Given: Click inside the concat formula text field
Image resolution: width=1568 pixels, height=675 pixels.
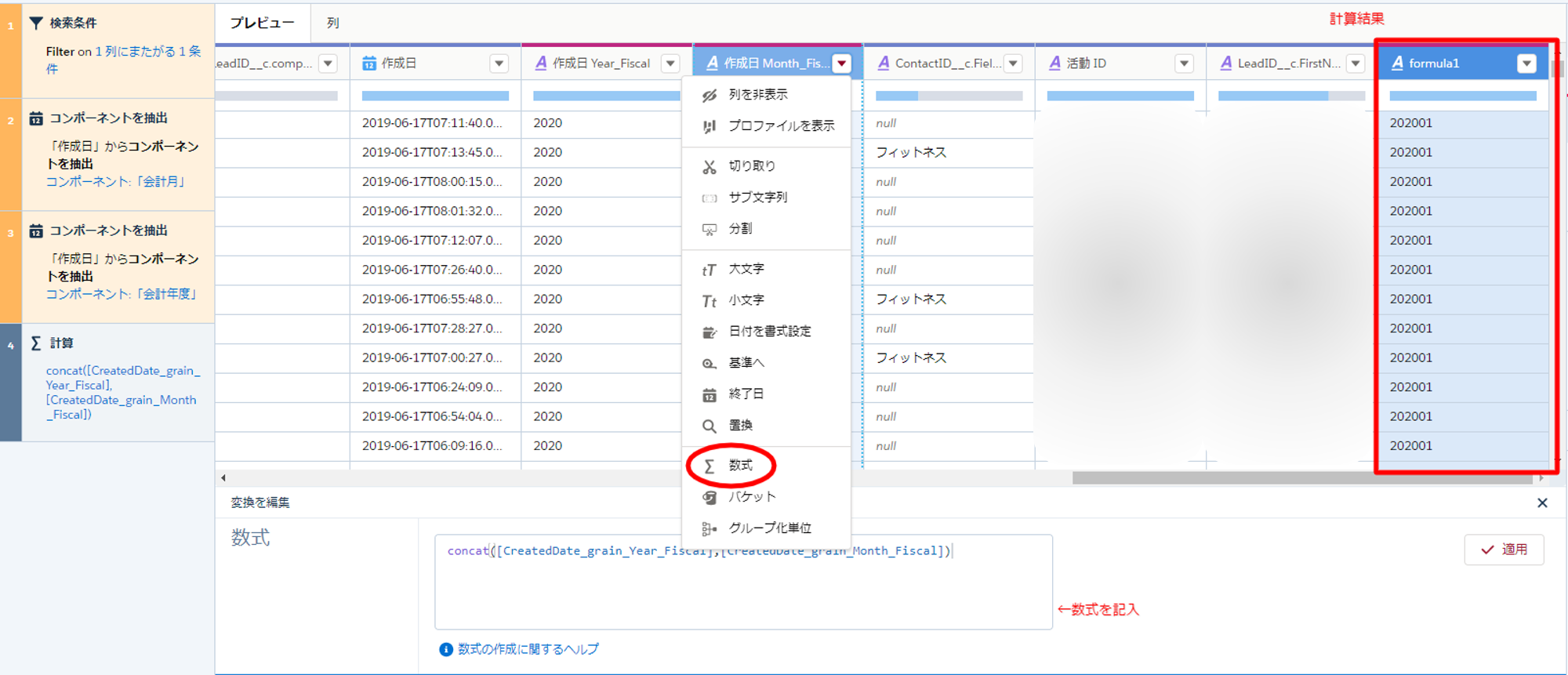Looking at the screenshot, I should 742,588.
